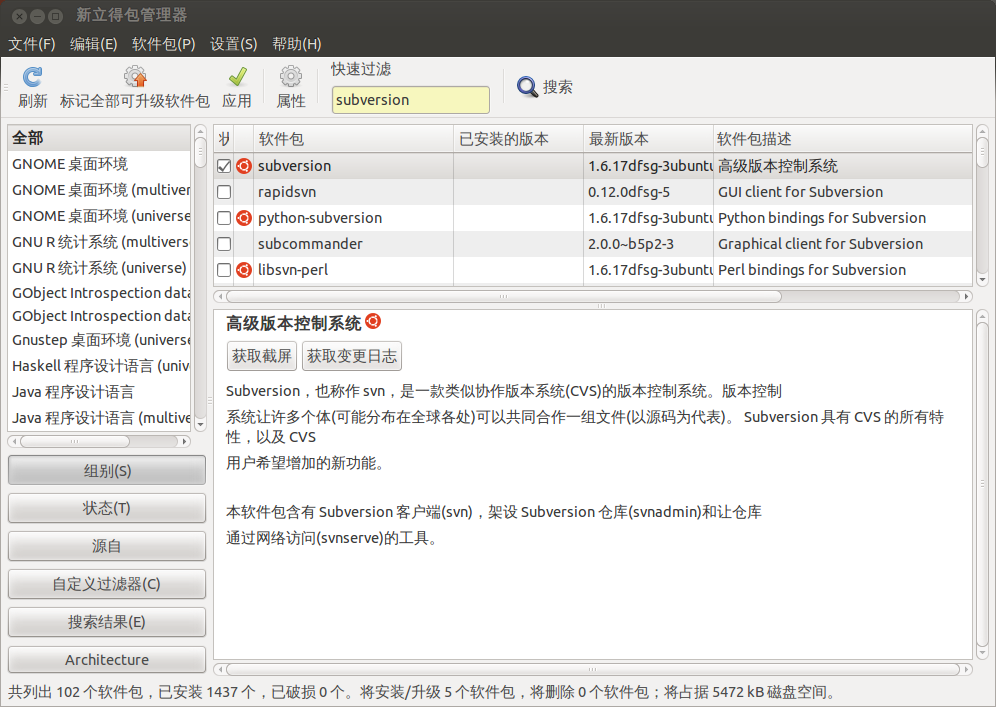Viewport: 996px width, 707px height.
Task: Toggle the subcommander package checkbox
Action: pyautogui.click(x=224, y=244)
